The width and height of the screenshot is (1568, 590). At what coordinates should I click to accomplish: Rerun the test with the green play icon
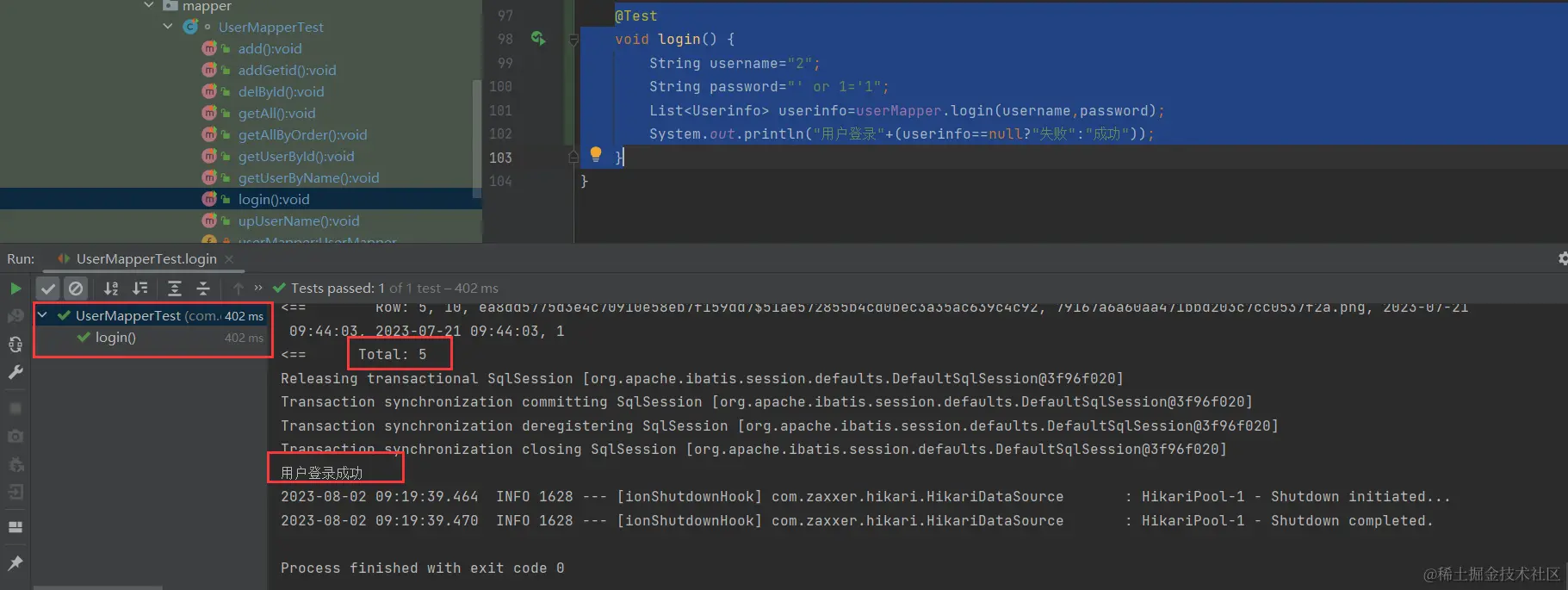15,289
